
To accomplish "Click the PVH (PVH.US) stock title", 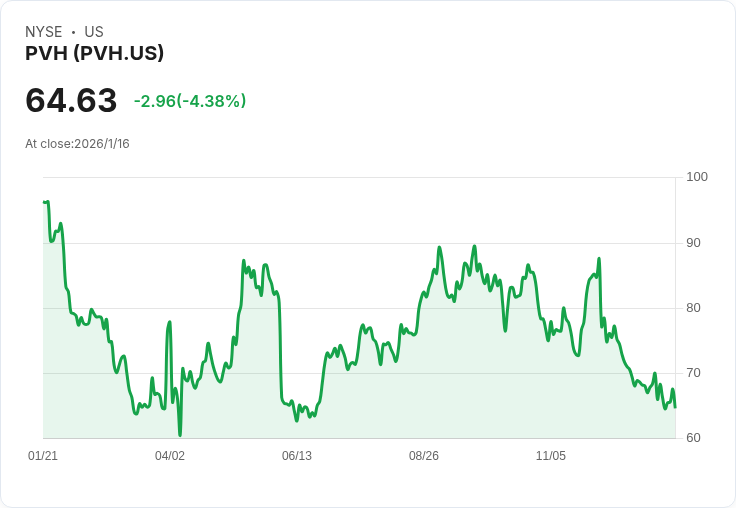I will click(94, 53).
